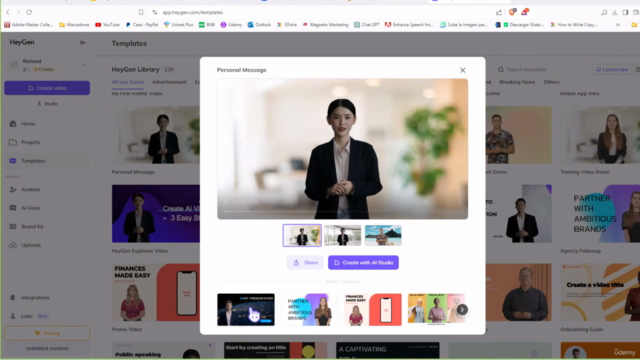
Task: Open the Avatars icon in the sidebar
Action: [x=13, y=189]
